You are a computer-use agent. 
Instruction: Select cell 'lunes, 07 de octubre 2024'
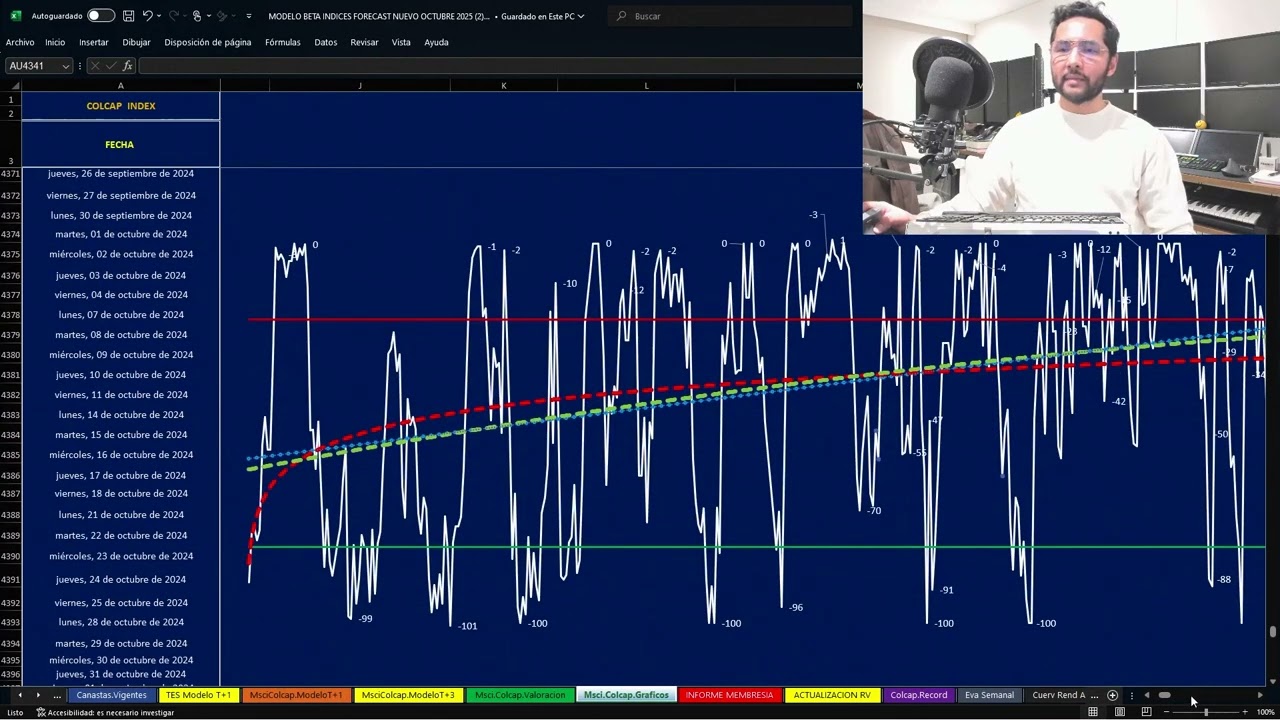(121, 315)
